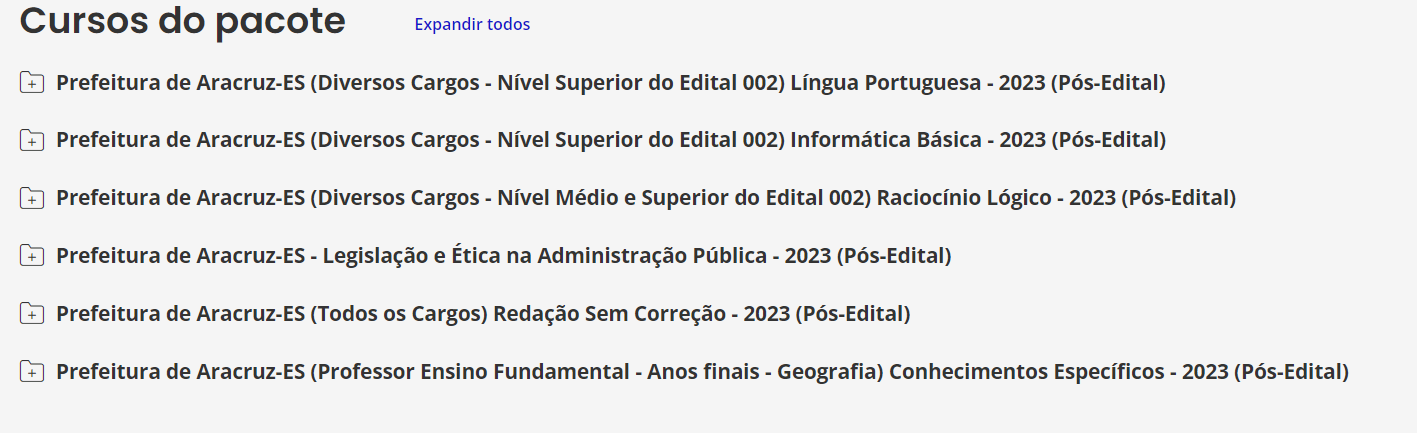
Task: Click the folder icon beside Redação Sem Correção
Action: (32, 315)
